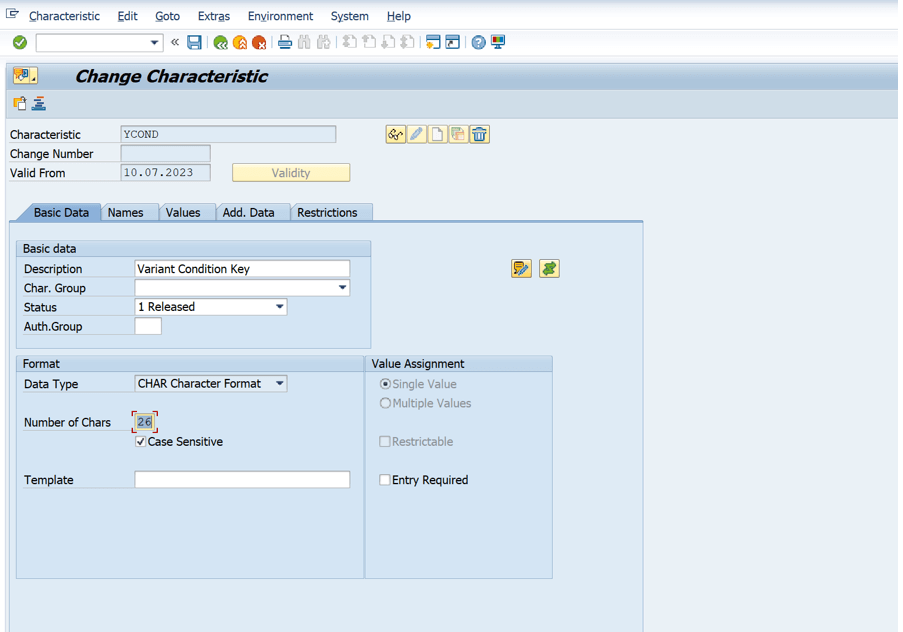Image resolution: width=903 pixels, height=632 pixels.
Task: Open the Characteristic menu
Action: point(64,16)
